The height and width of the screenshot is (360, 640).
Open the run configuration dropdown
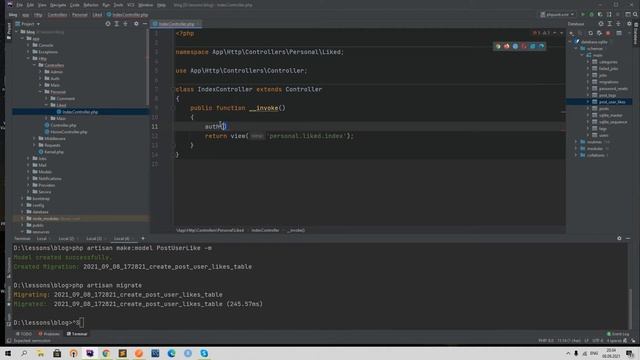(558, 14)
